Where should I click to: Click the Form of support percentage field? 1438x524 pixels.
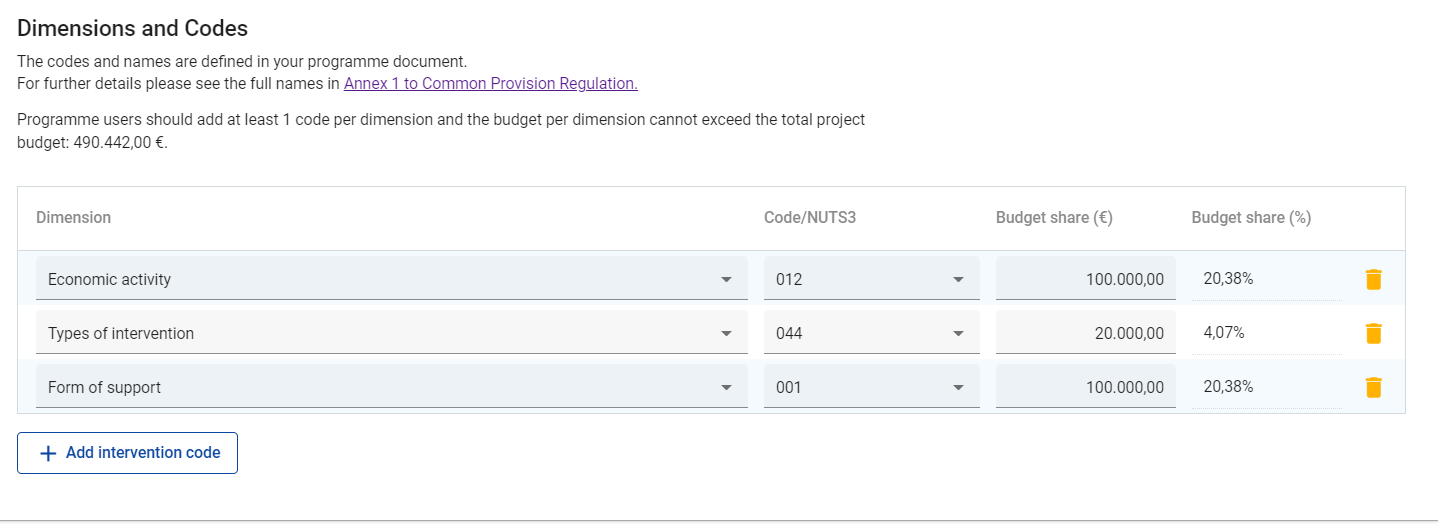click(x=1265, y=387)
